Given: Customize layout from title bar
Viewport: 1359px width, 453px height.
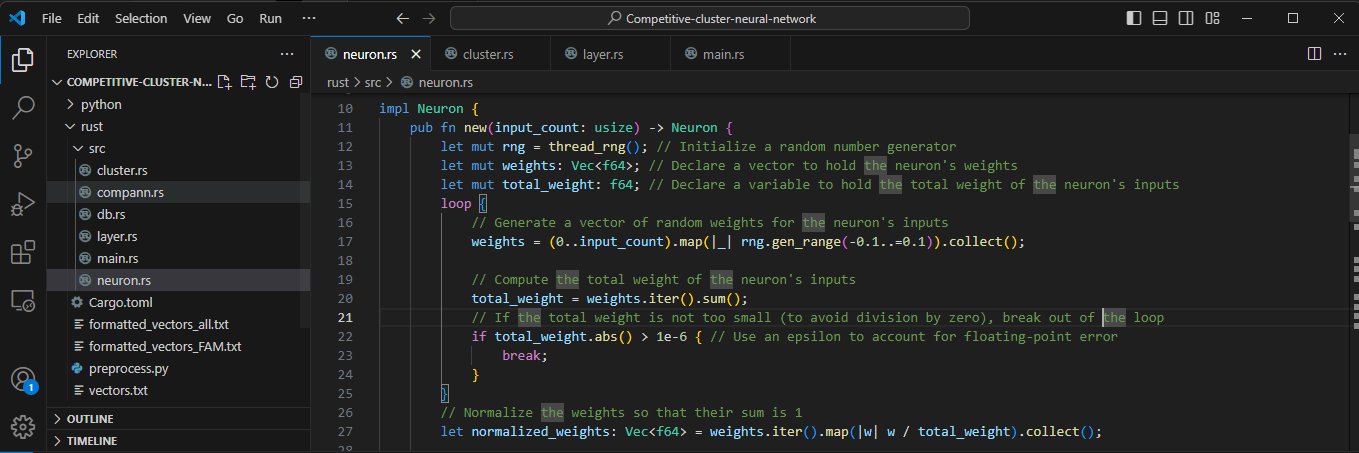Looking at the screenshot, I should point(1211,18).
